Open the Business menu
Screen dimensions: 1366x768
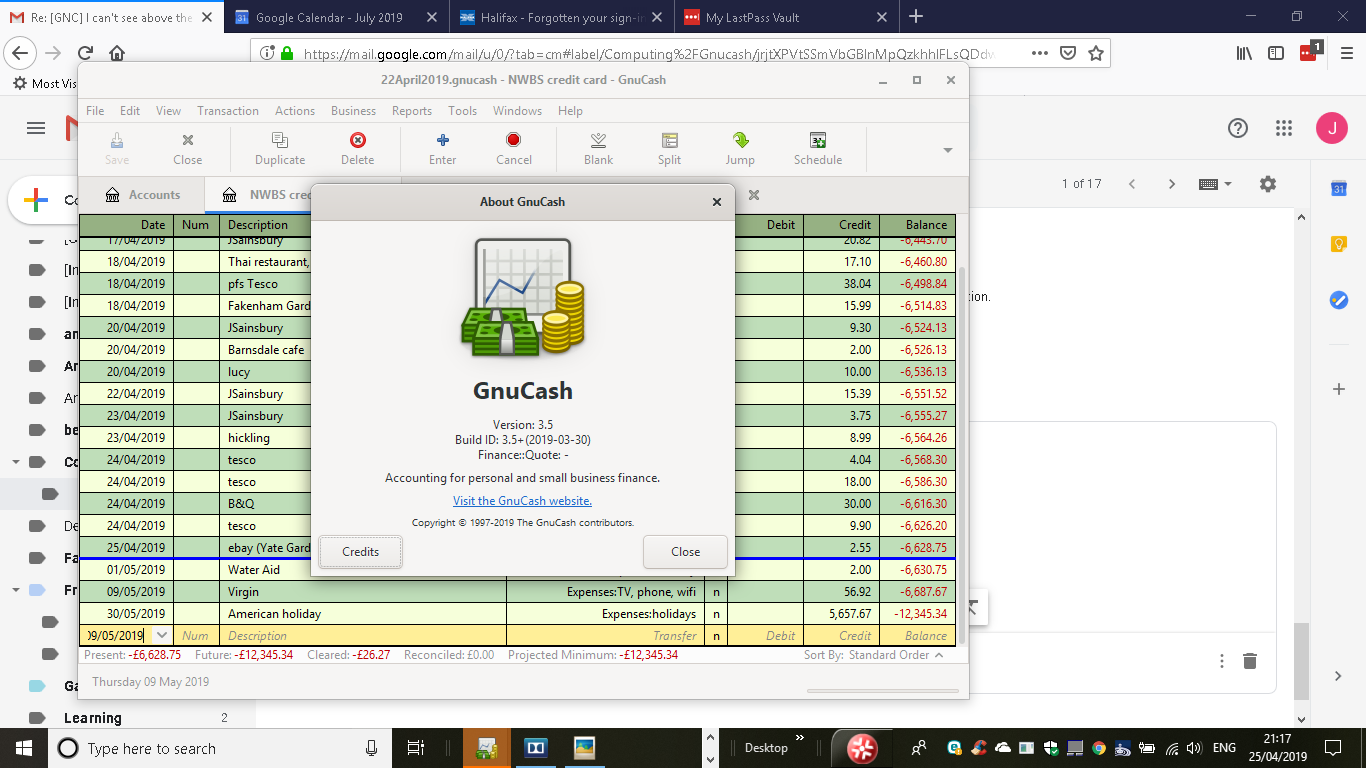[x=354, y=111]
